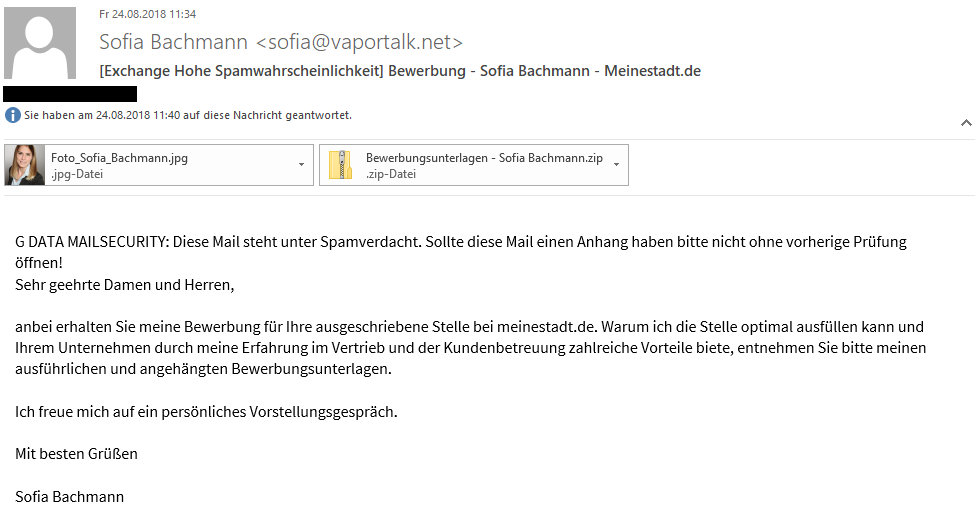979x519 pixels.
Task: Click the Sofia Bachmann signature at bottom
Action: tap(70, 497)
